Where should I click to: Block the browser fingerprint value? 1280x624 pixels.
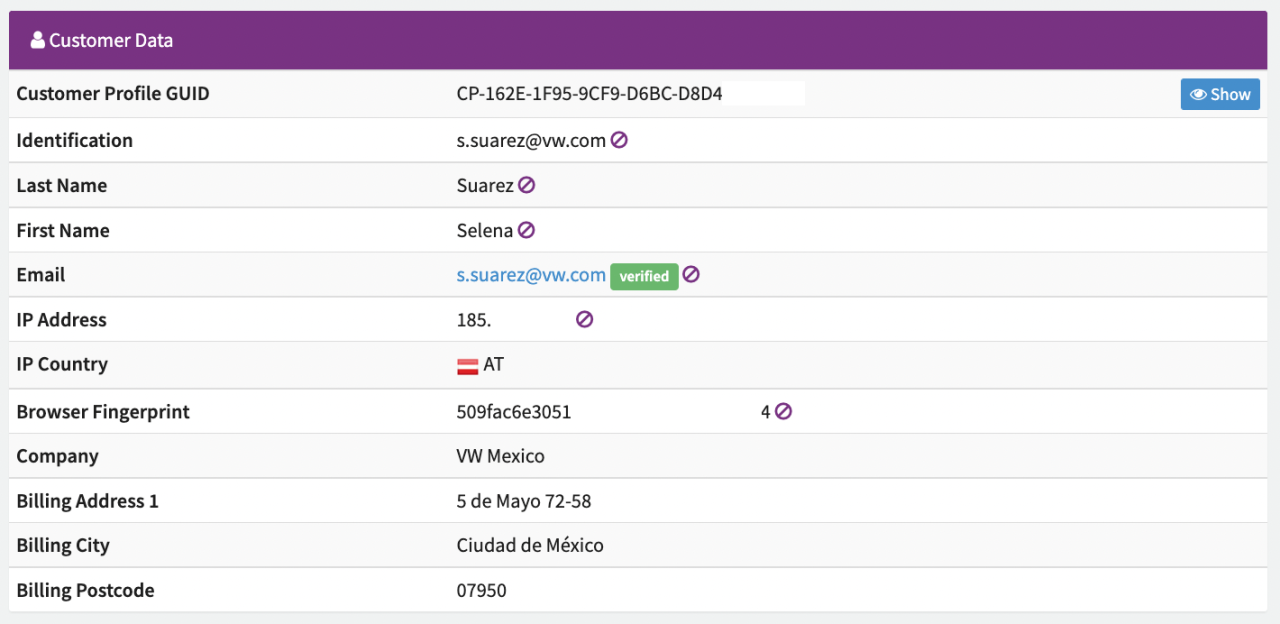pos(783,411)
